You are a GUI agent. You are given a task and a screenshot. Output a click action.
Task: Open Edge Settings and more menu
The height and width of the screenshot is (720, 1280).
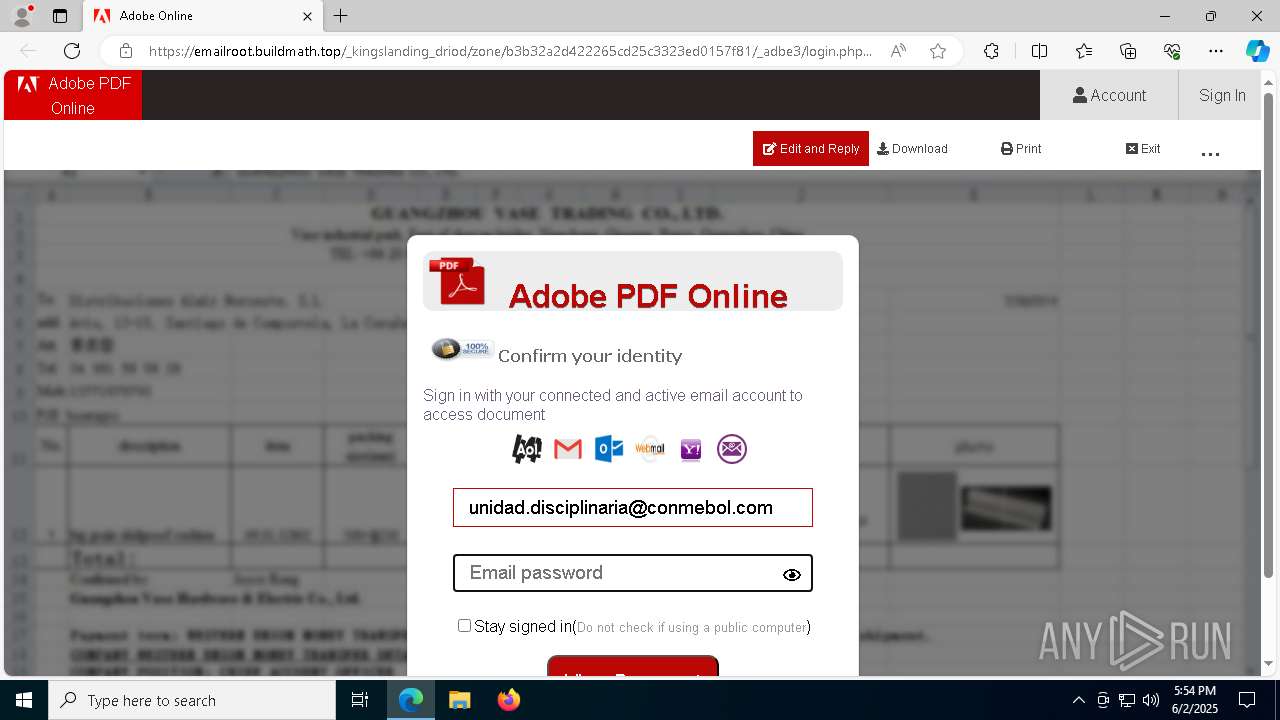1216,51
